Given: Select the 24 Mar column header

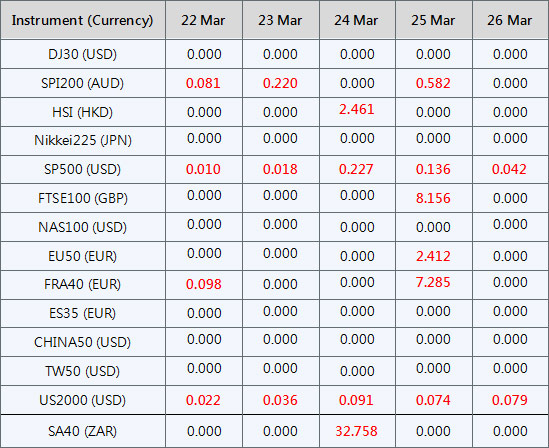Looking at the screenshot, I should pyautogui.click(x=356, y=20).
